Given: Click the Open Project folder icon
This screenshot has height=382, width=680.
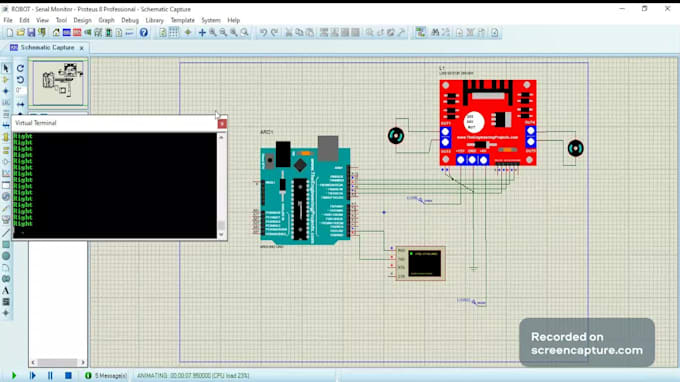Looking at the screenshot, I should (x=20, y=33).
